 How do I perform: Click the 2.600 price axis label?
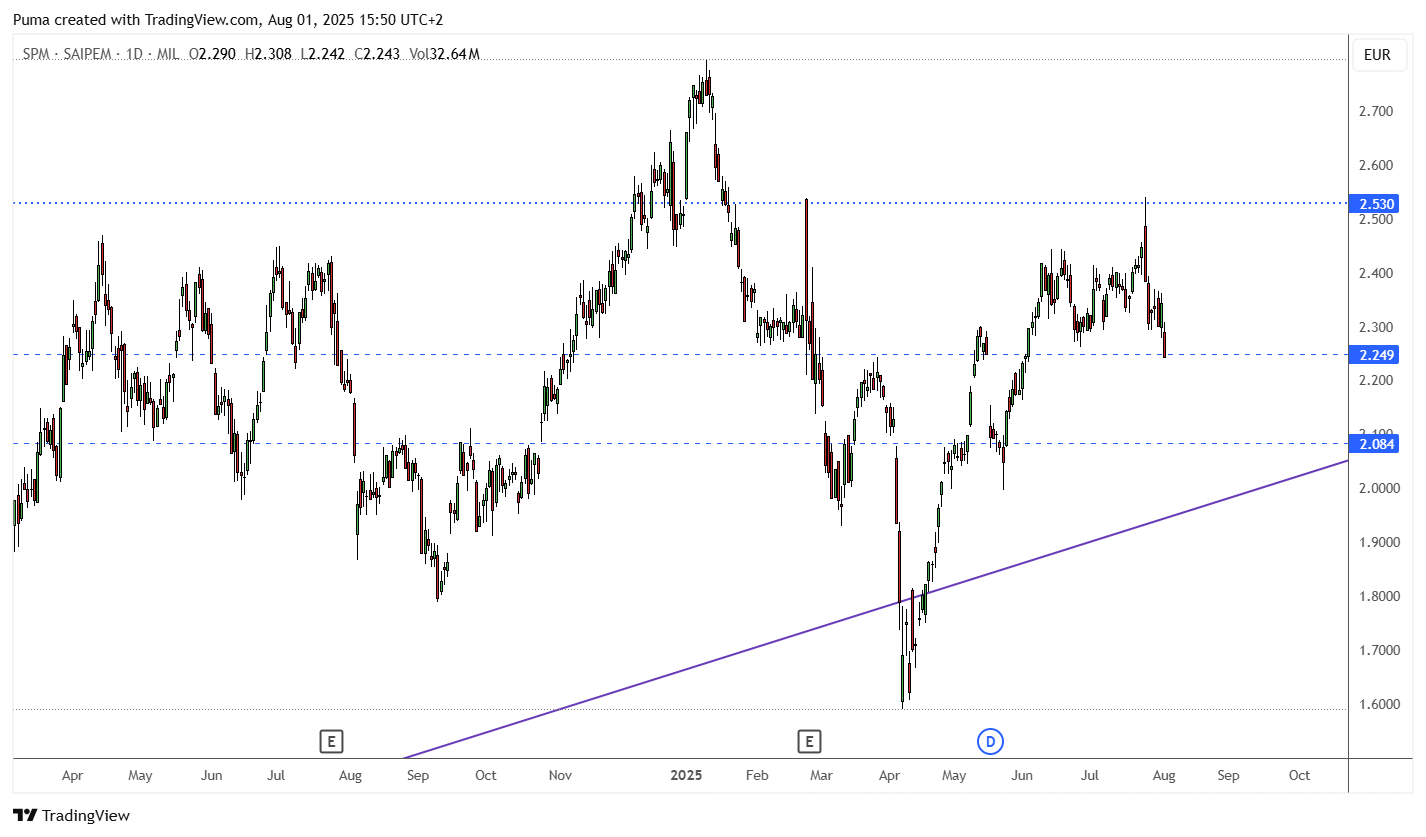1376,165
